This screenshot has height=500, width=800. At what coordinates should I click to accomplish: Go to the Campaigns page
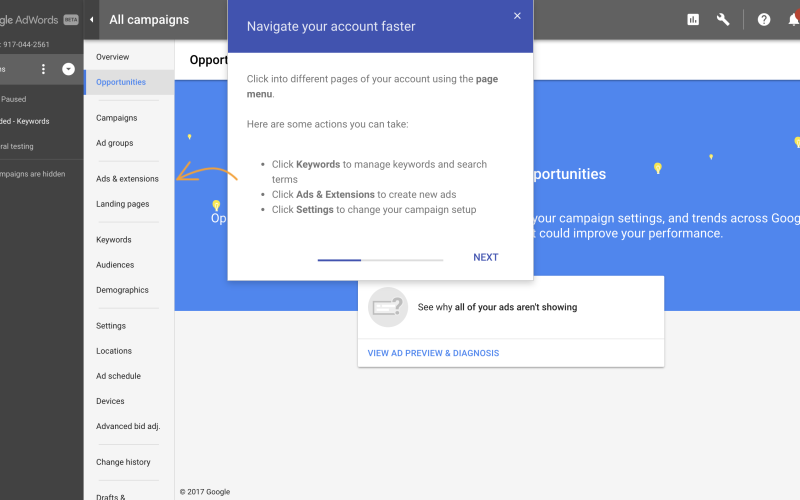tap(116, 118)
